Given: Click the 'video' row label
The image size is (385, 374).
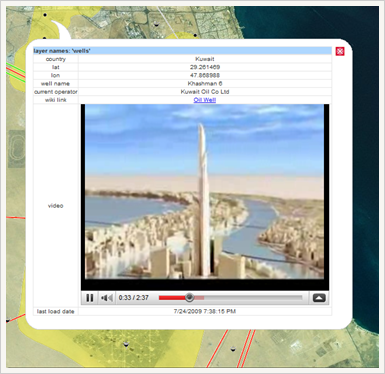Looking at the screenshot, I should click(x=56, y=206).
